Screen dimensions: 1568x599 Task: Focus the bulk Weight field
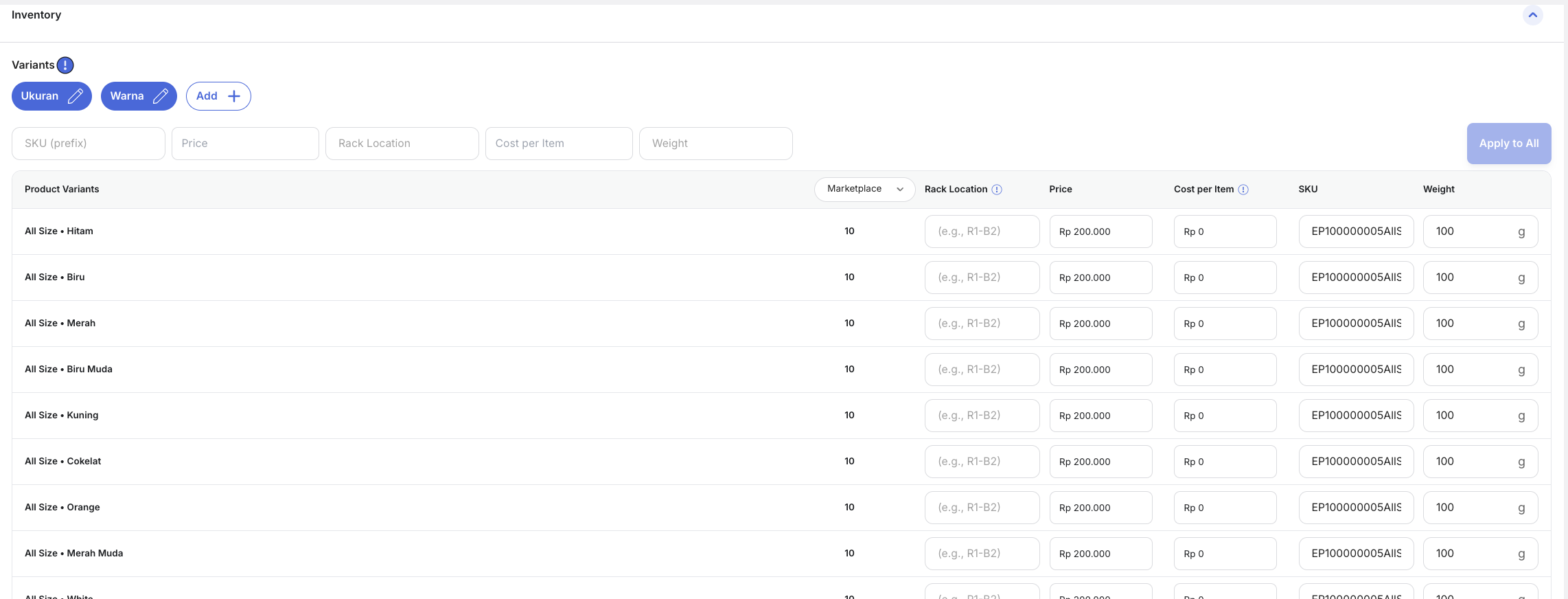click(716, 144)
